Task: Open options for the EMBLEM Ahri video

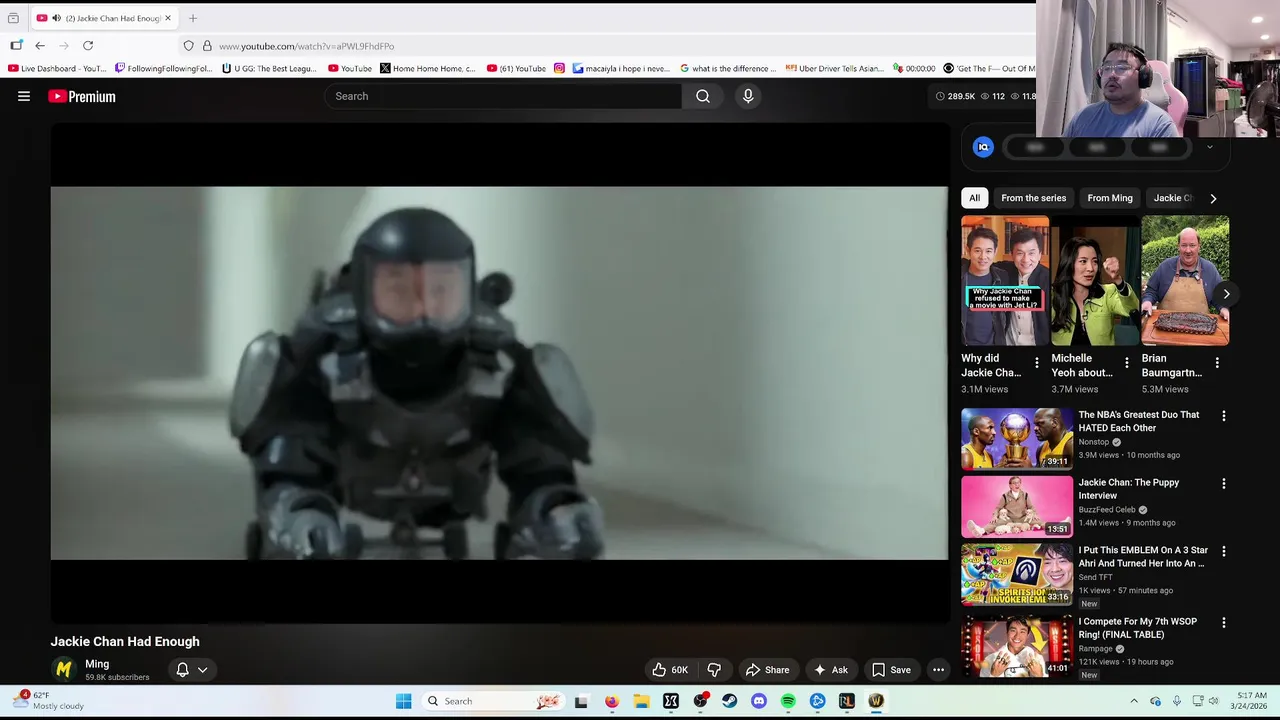Action: 1223,552
